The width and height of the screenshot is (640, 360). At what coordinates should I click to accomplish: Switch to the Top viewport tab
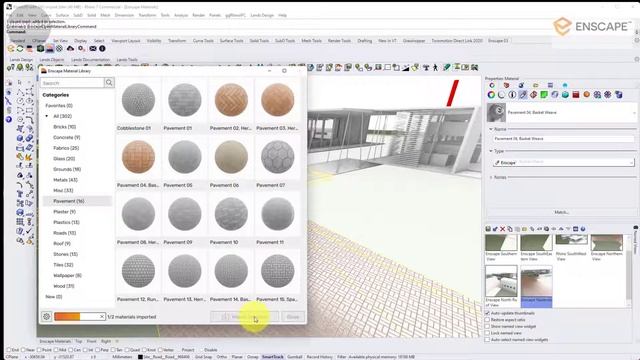point(78,341)
